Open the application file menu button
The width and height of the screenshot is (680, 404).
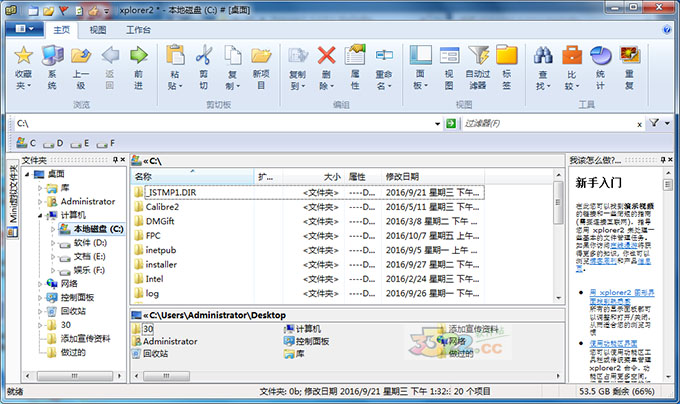point(24,29)
